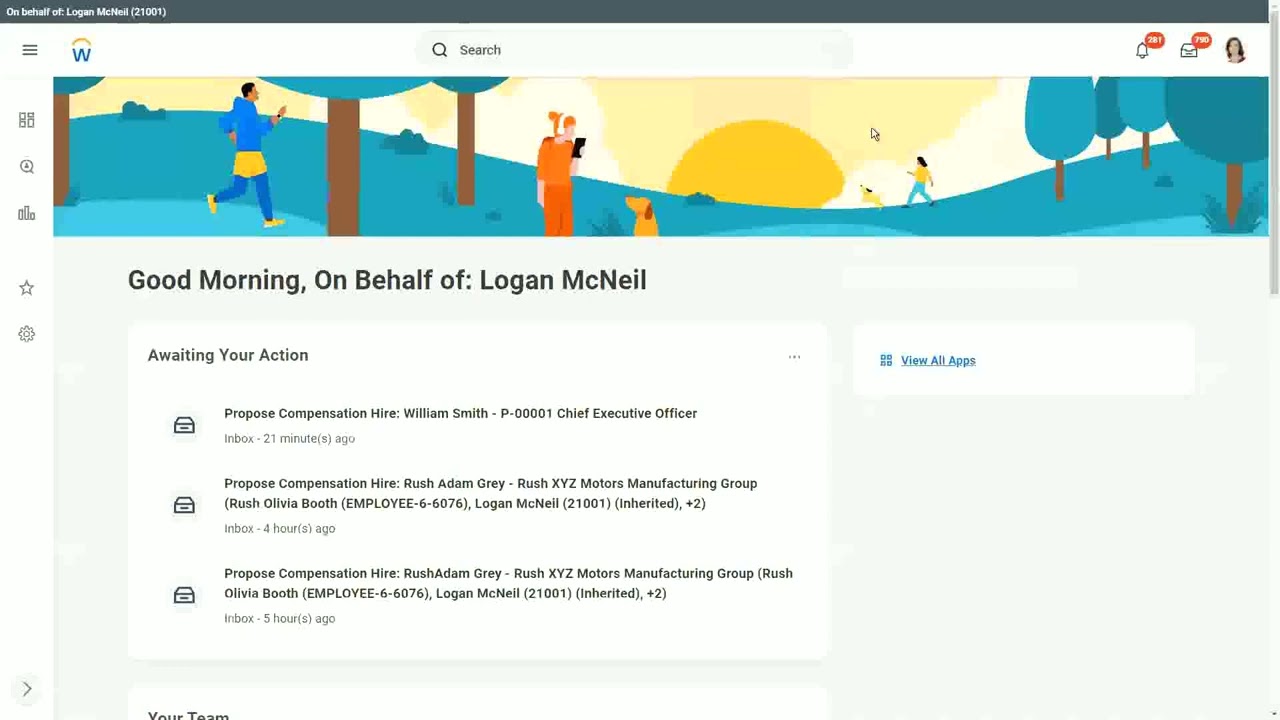Click the magnifier icon in search bar
1280x720 pixels.
[x=440, y=50]
